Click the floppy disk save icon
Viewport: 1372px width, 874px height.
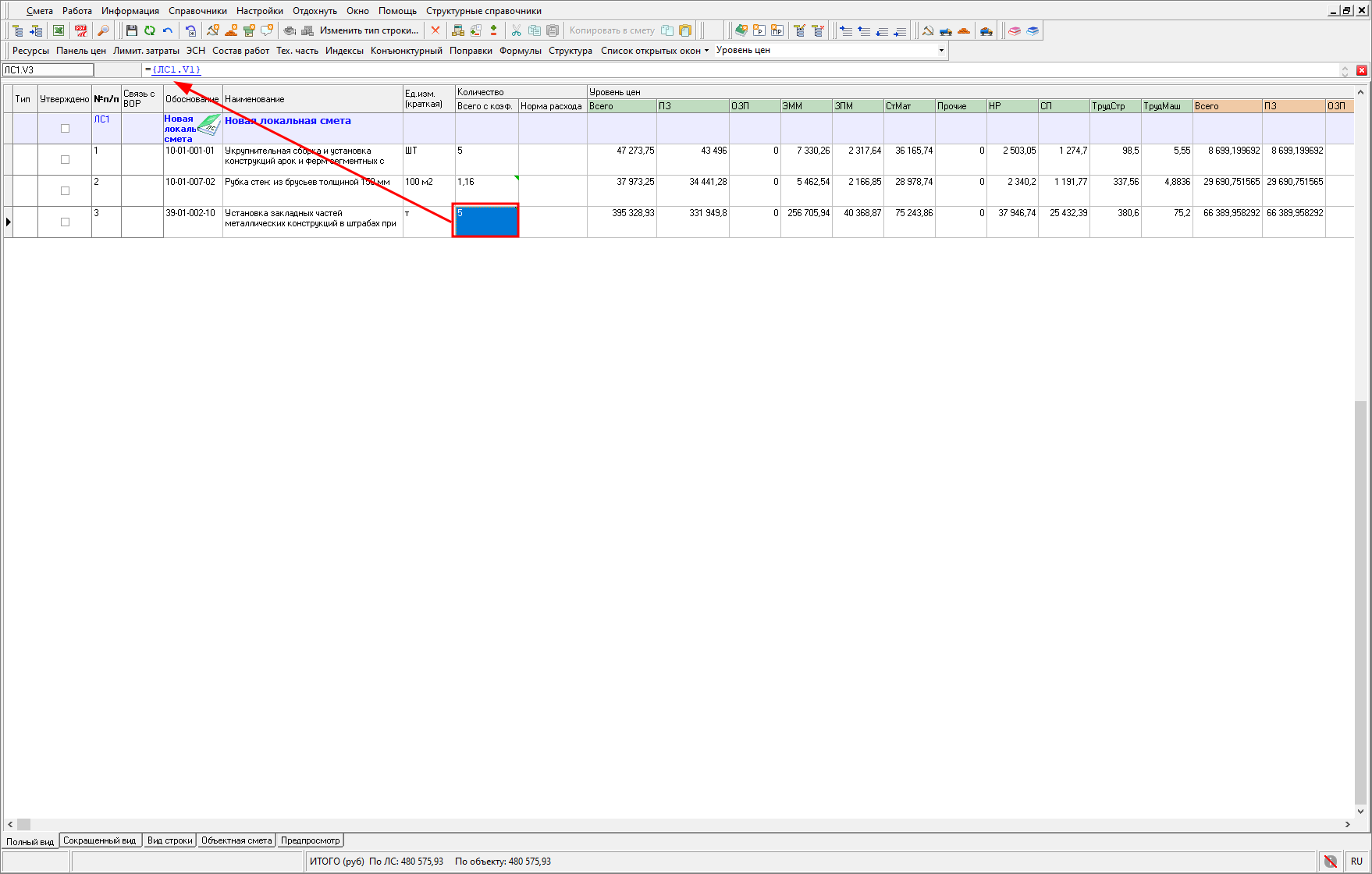tap(131, 30)
